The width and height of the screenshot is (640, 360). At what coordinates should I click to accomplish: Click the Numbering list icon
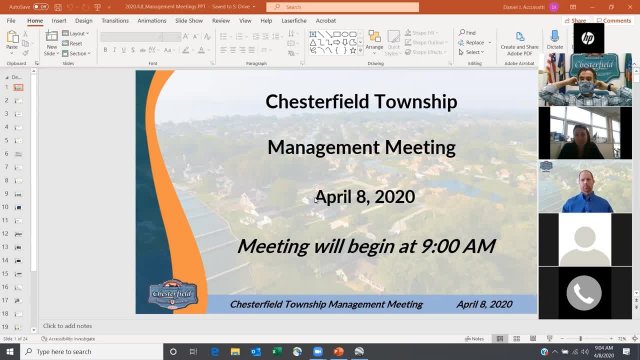click(240, 36)
